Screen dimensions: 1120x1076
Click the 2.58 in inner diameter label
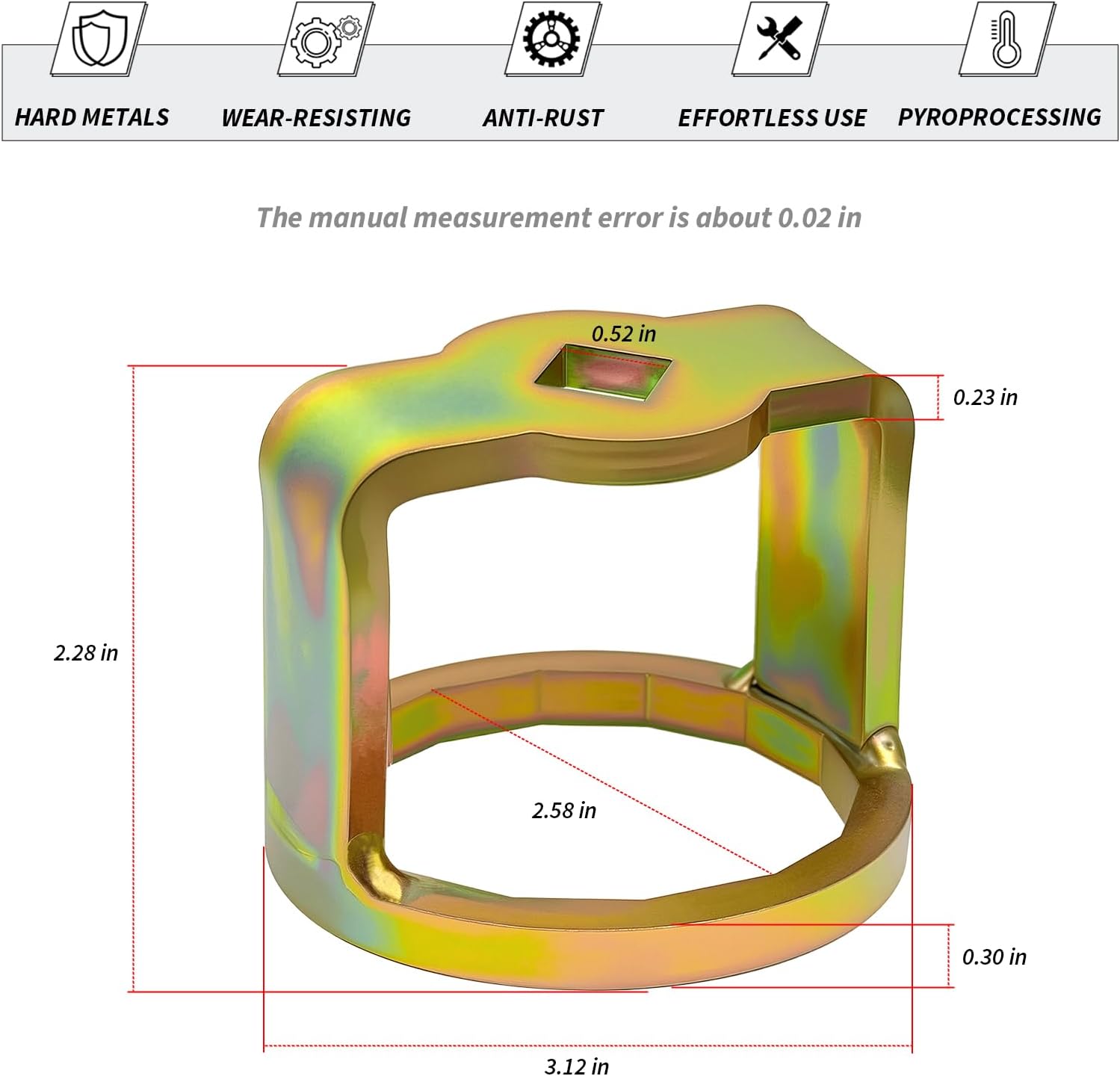click(x=564, y=810)
